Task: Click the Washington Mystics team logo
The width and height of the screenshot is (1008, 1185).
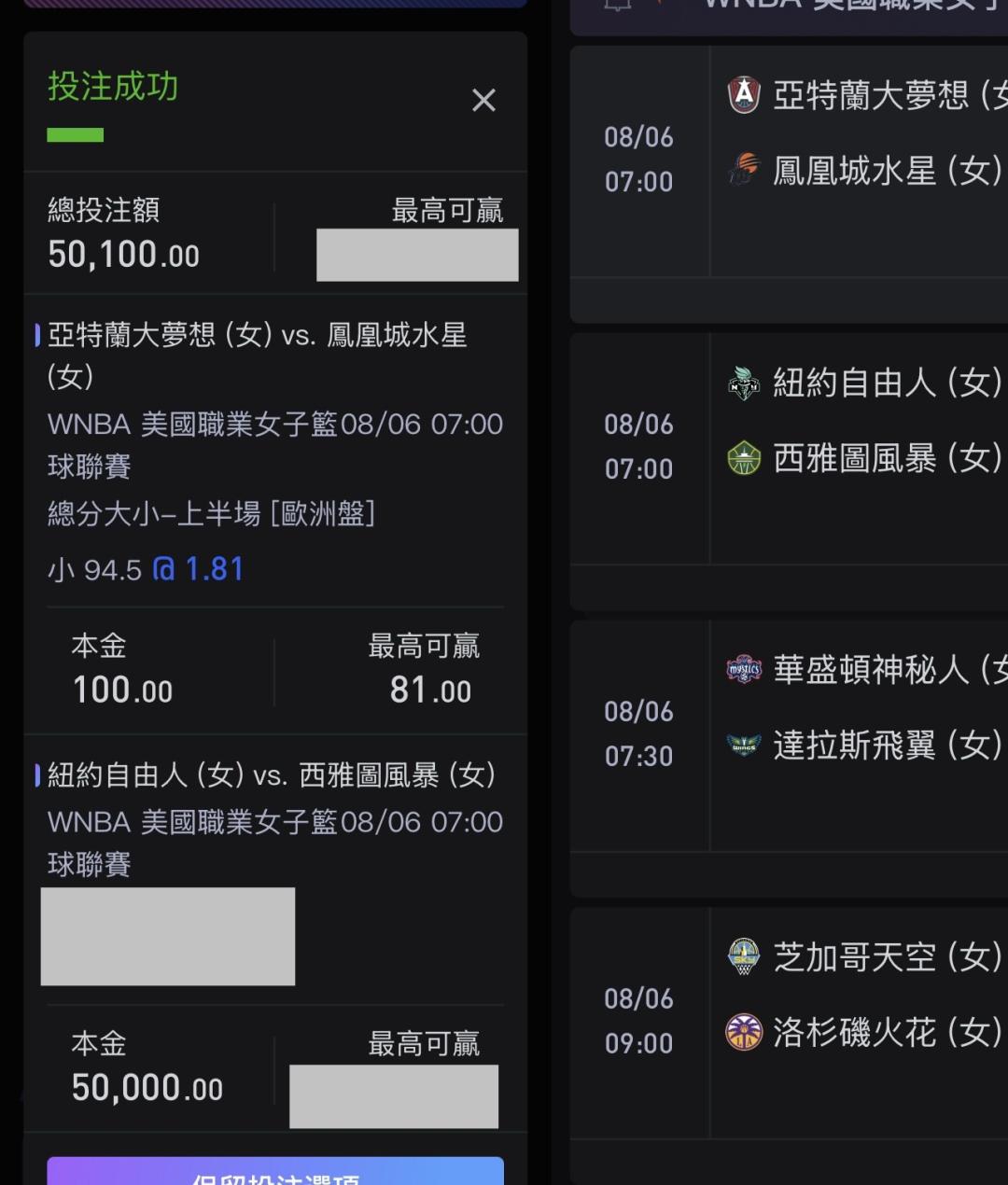Action: 744,669
